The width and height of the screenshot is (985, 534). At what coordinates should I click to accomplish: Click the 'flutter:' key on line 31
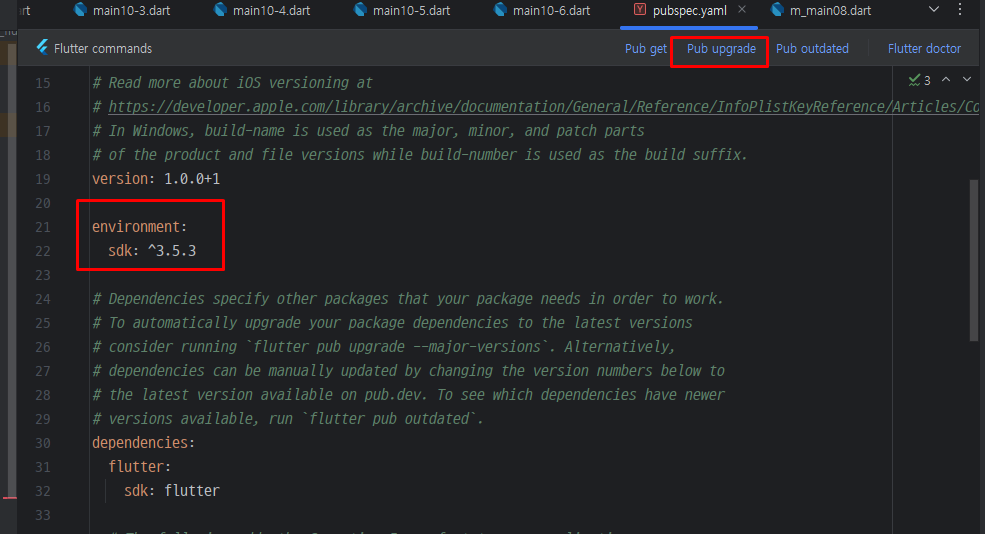tap(139, 467)
